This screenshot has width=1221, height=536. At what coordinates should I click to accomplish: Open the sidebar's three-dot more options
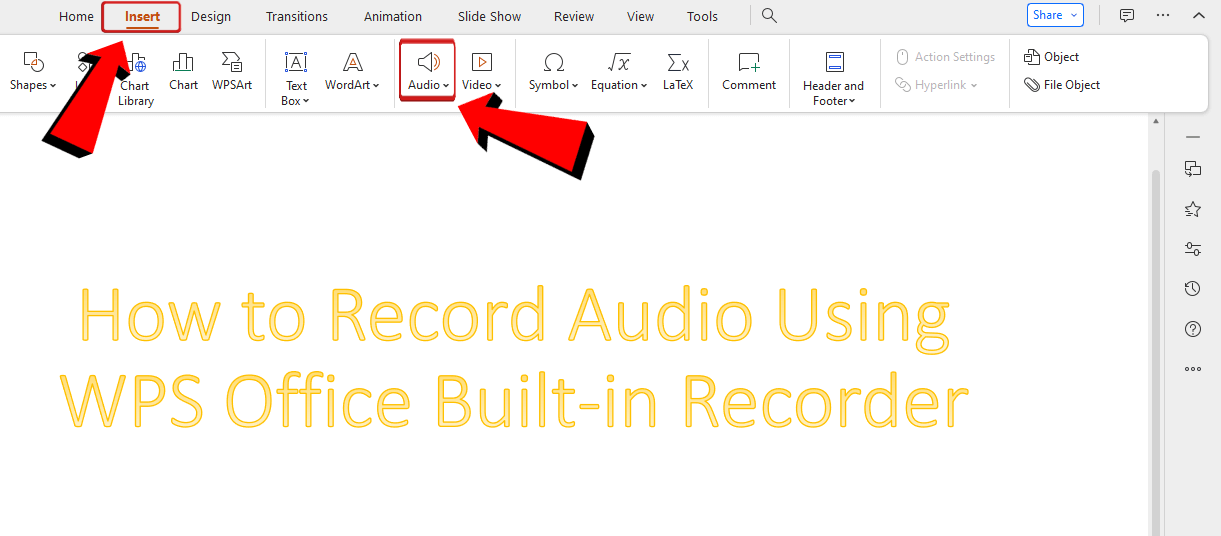pyautogui.click(x=1192, y=369)
